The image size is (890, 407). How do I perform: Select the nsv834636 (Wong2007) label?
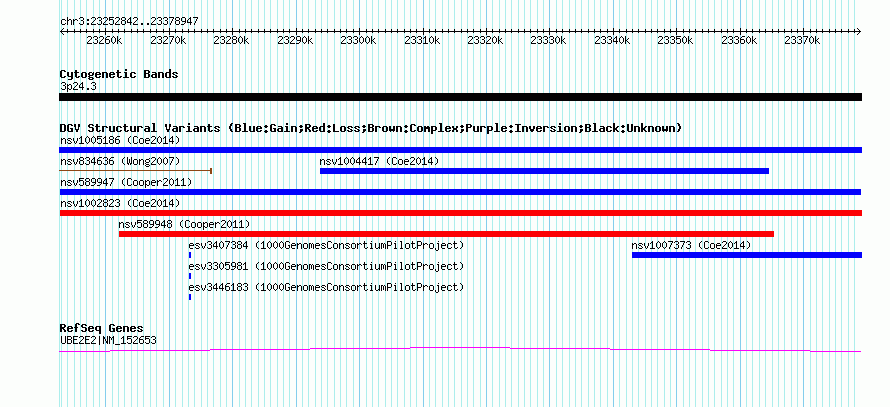120,161
